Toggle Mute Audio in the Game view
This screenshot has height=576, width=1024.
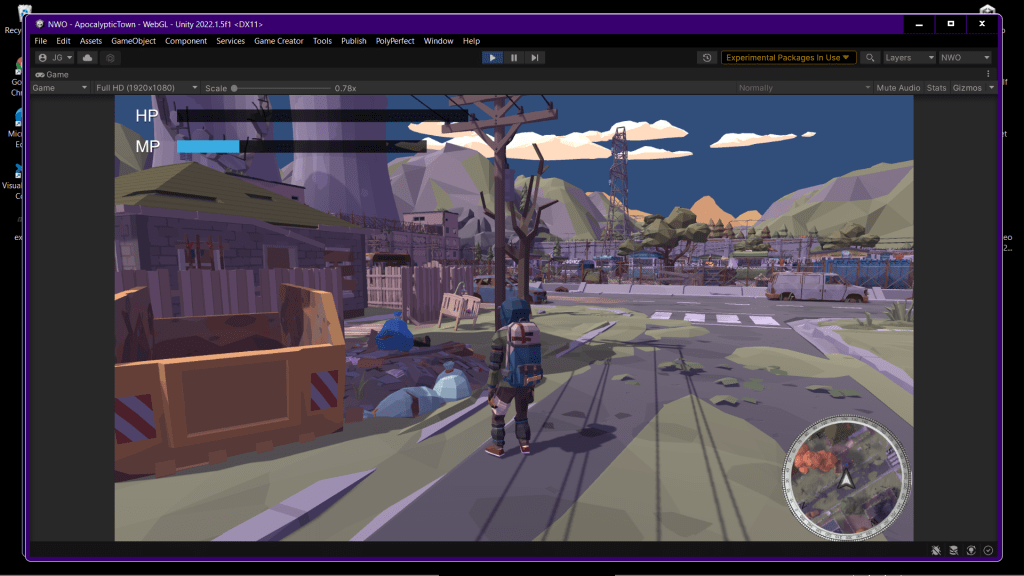click(x=897, y=88)
